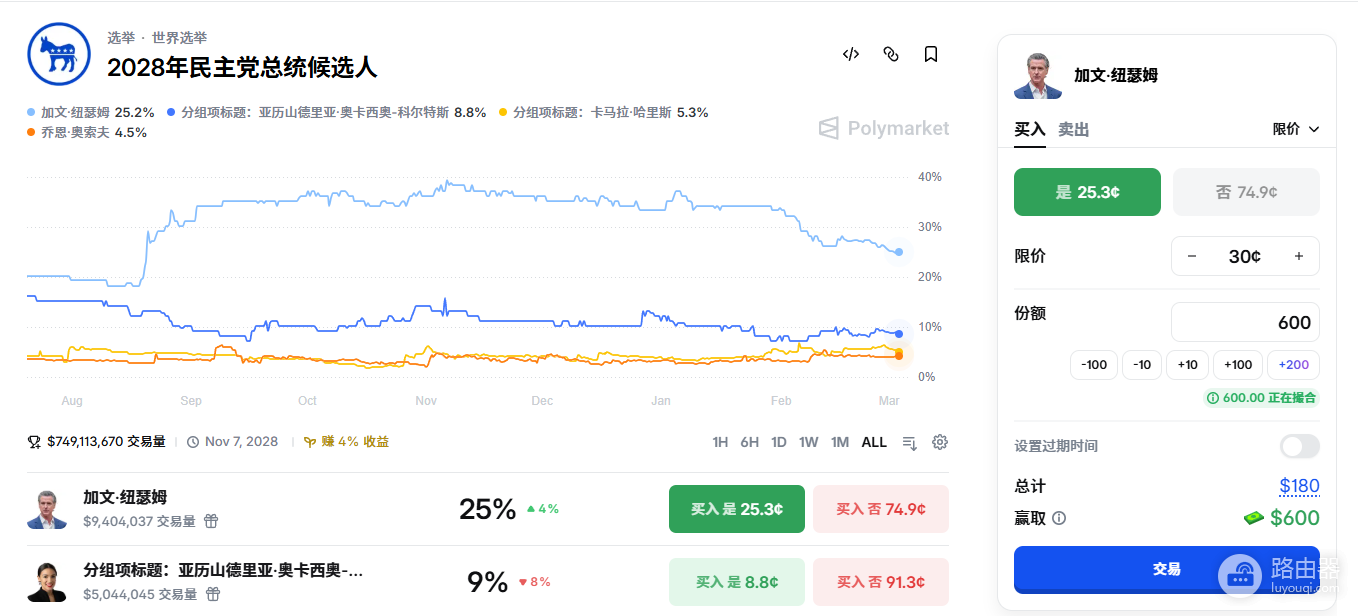
Task: Choose 否 74.9¢ in trade panel
Action: (x=1246, y=192)
